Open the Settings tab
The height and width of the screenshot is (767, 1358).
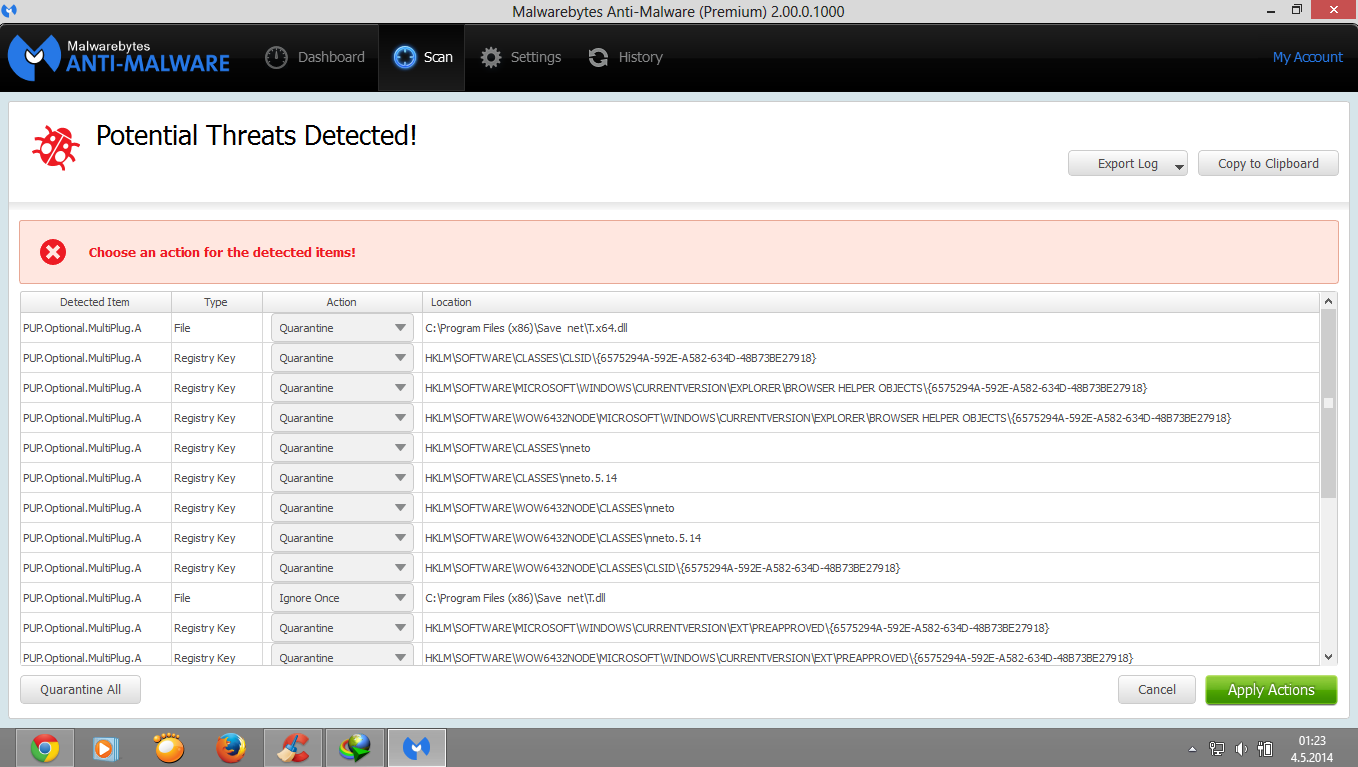tap(520, 58)
